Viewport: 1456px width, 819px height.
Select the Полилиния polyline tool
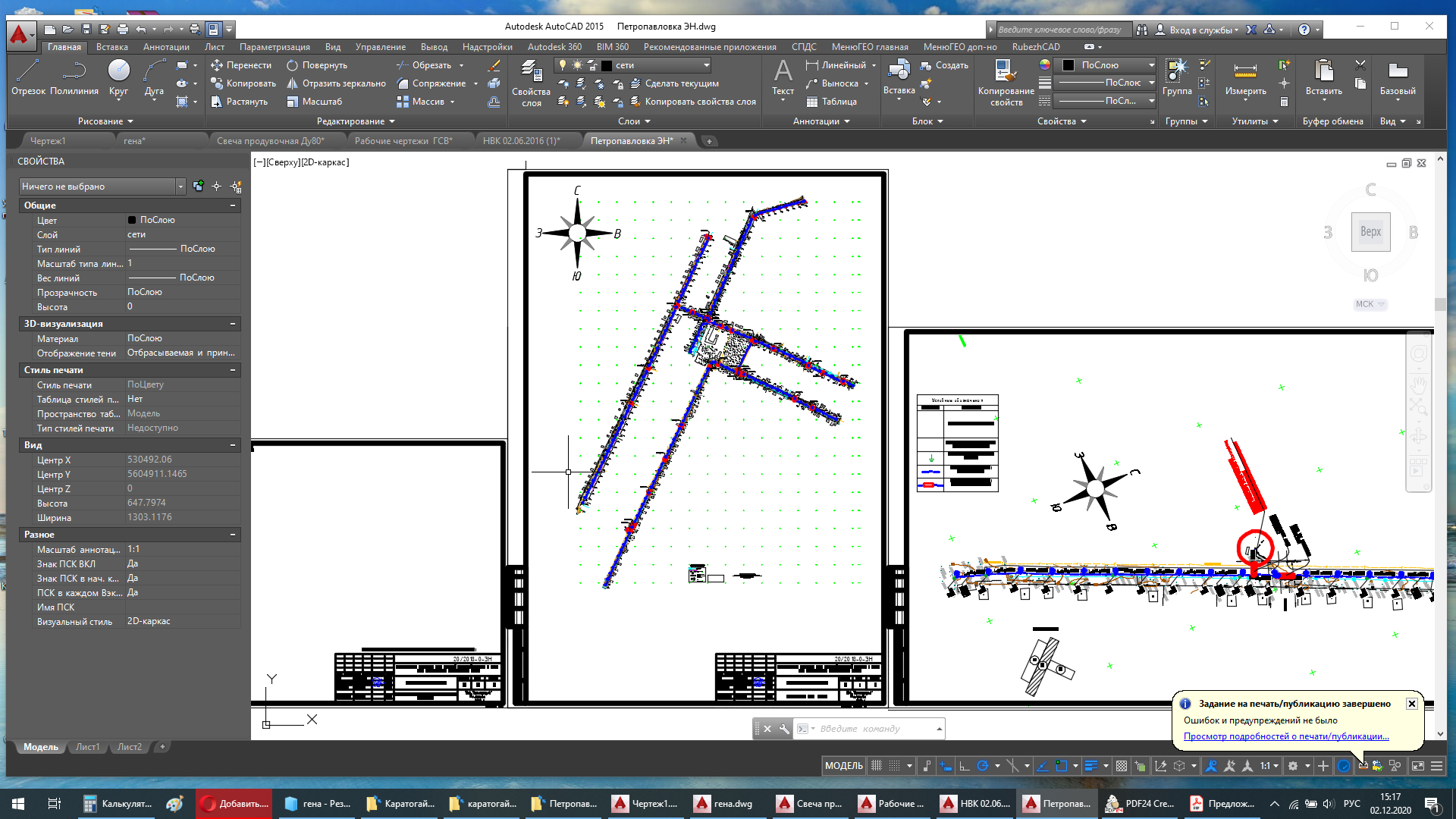pyautogui.click(x=74, y=77)
